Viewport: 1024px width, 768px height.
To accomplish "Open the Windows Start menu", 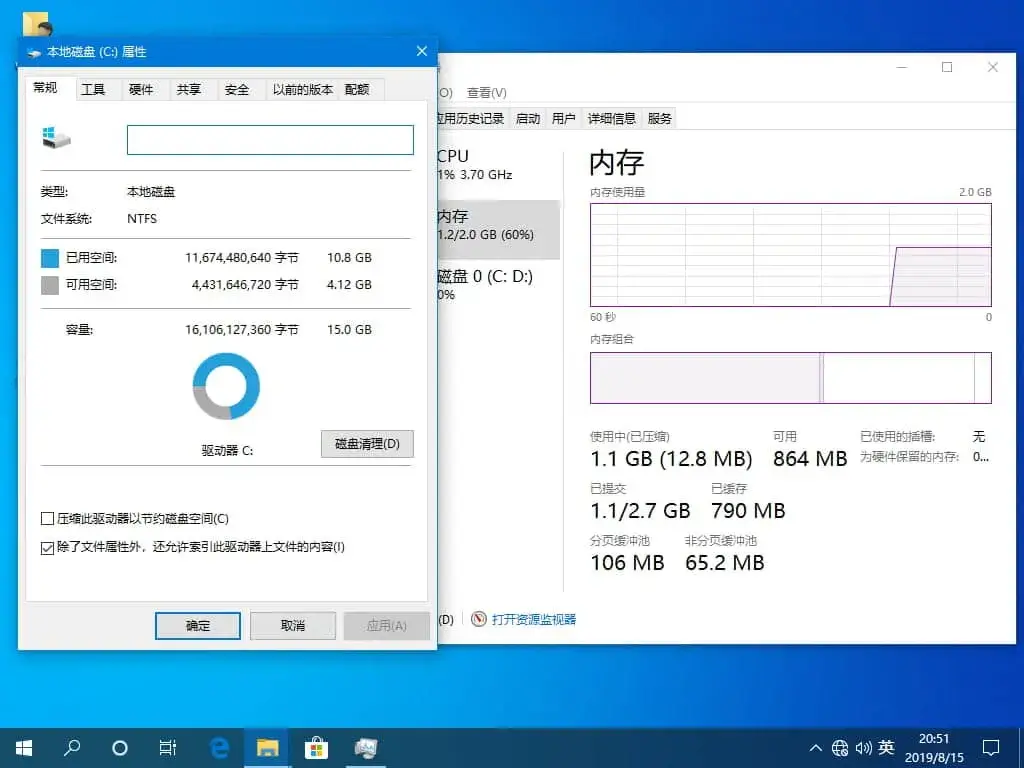I will tap(24, 748).
